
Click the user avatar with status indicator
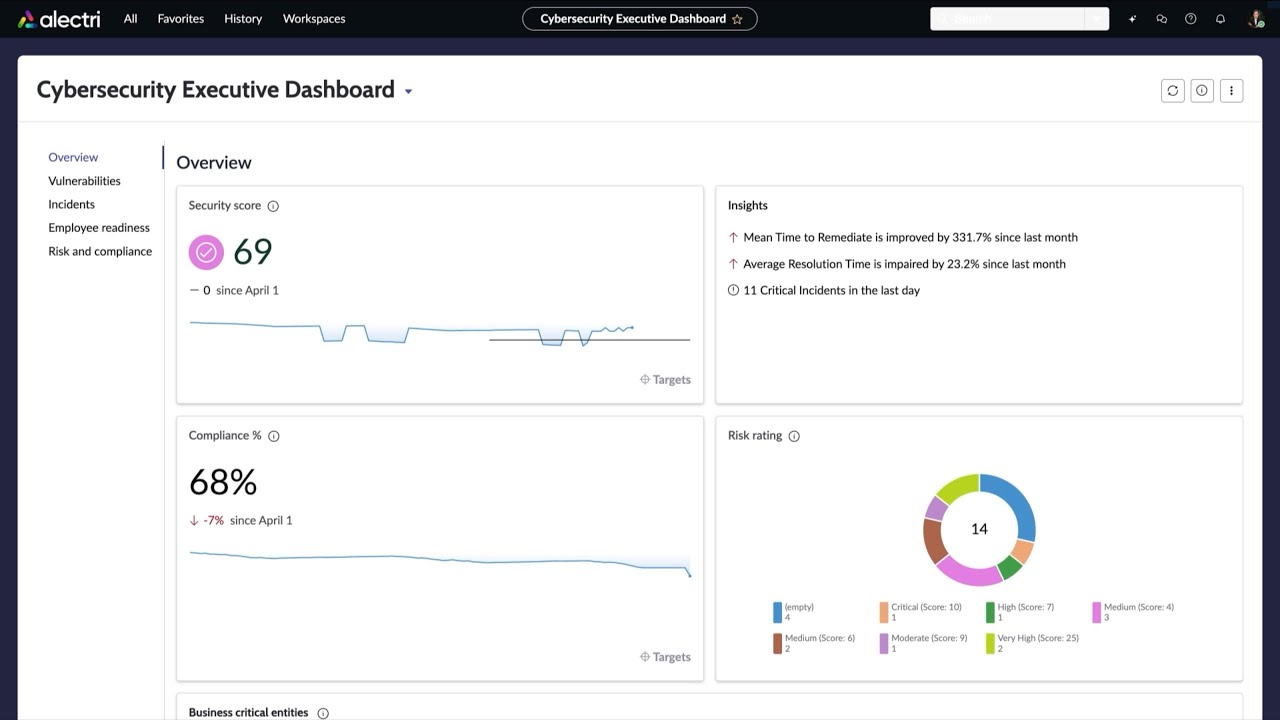(x=1255, y=18)
